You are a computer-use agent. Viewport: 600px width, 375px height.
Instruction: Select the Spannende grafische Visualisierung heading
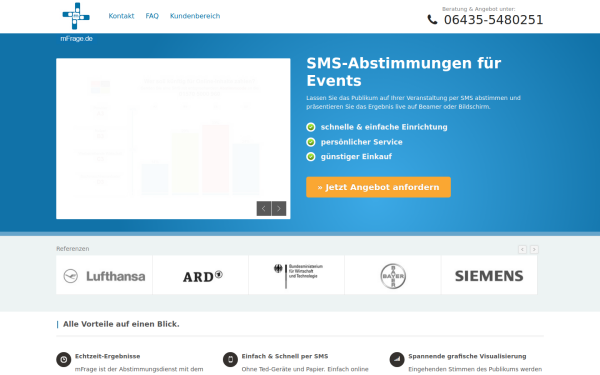(467, 356)
